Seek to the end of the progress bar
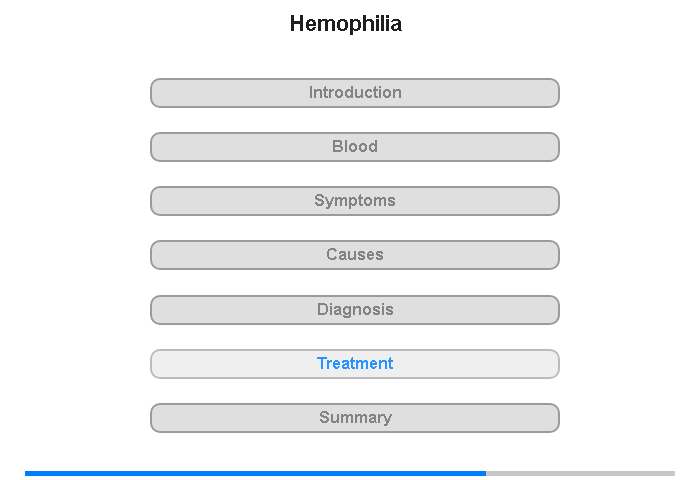 click(673, 473)
